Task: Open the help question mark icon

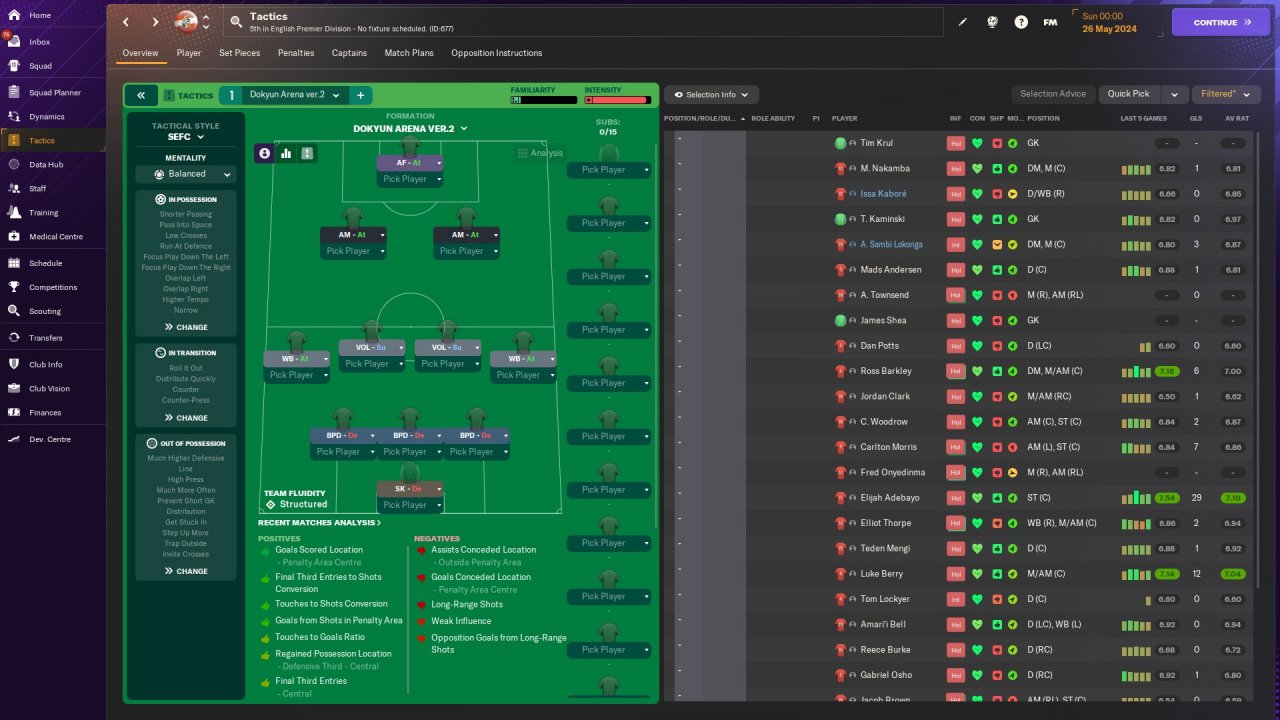Action: [x=1021, y=22]
